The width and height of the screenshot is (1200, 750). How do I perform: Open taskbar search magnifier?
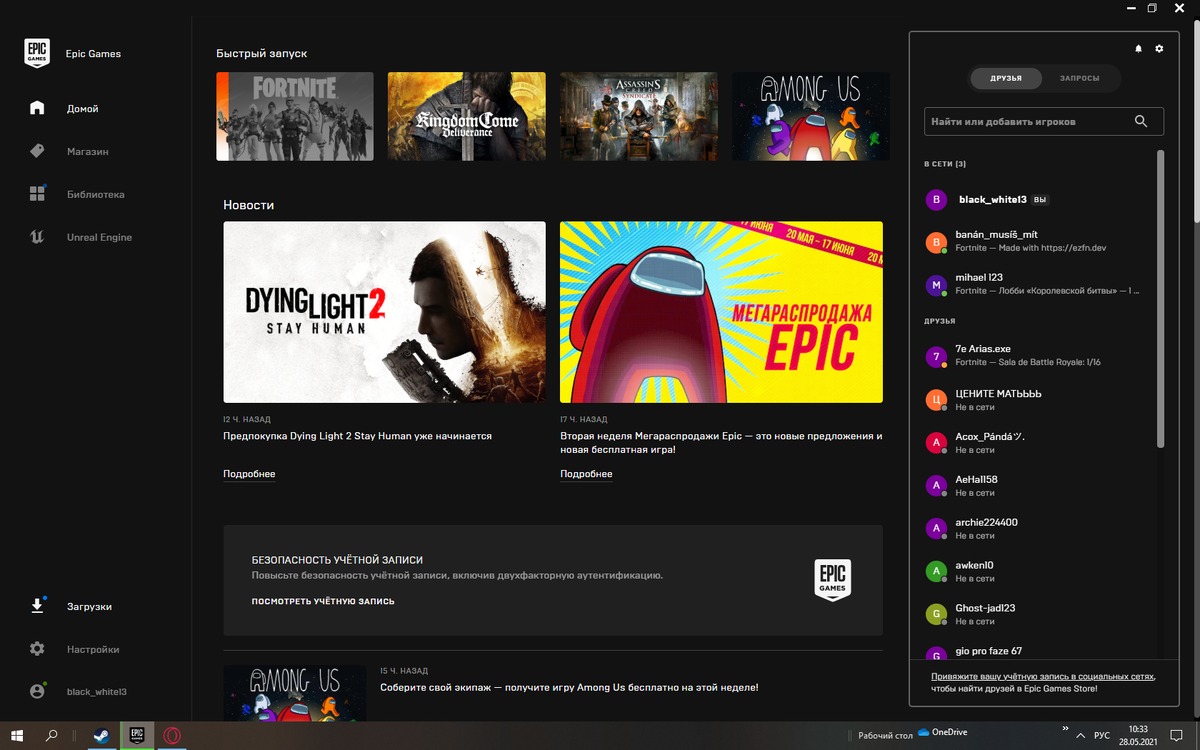pyautogui.click(x=52, y=735)
